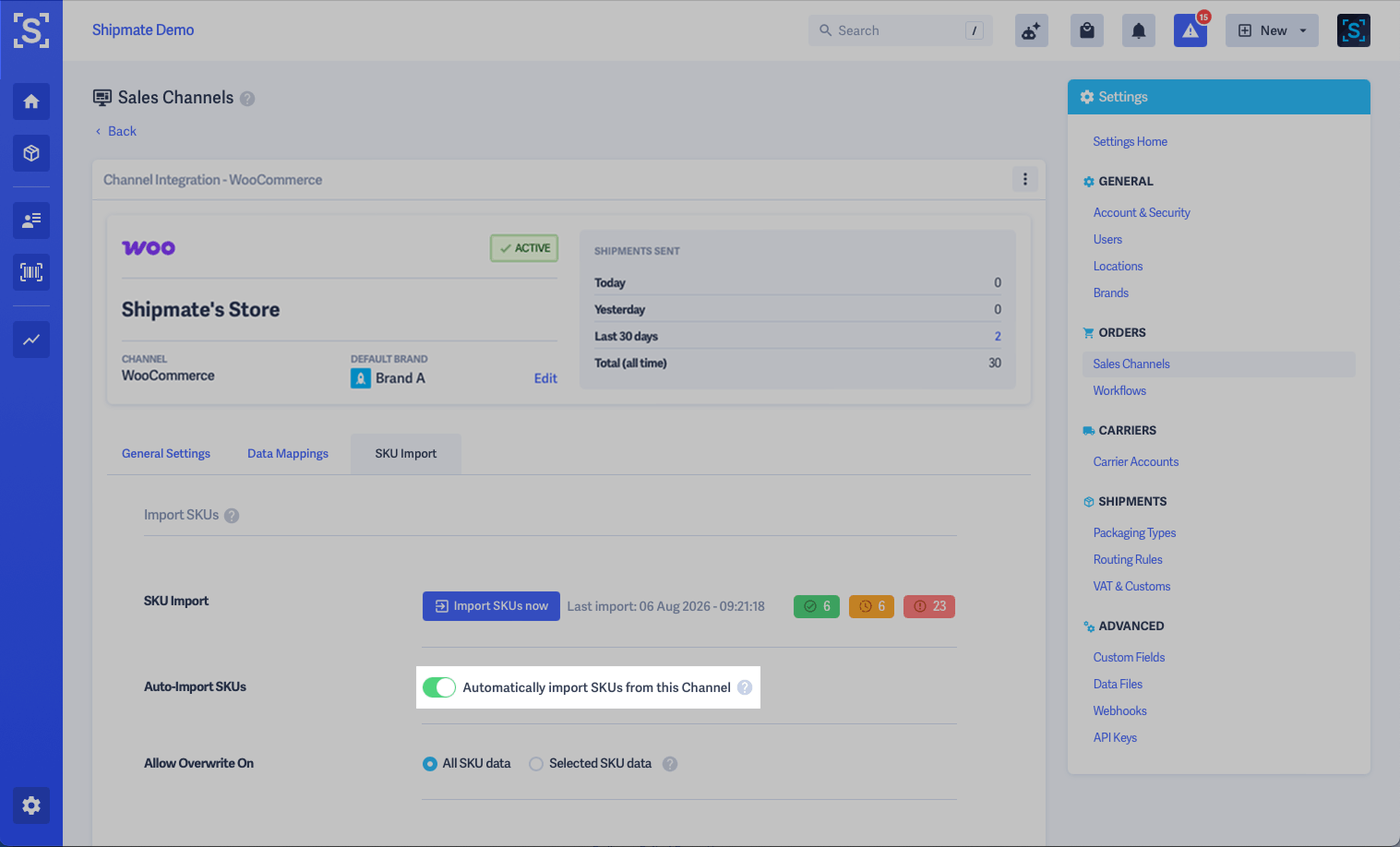Open Locations settings

[x=1118, y=266]
